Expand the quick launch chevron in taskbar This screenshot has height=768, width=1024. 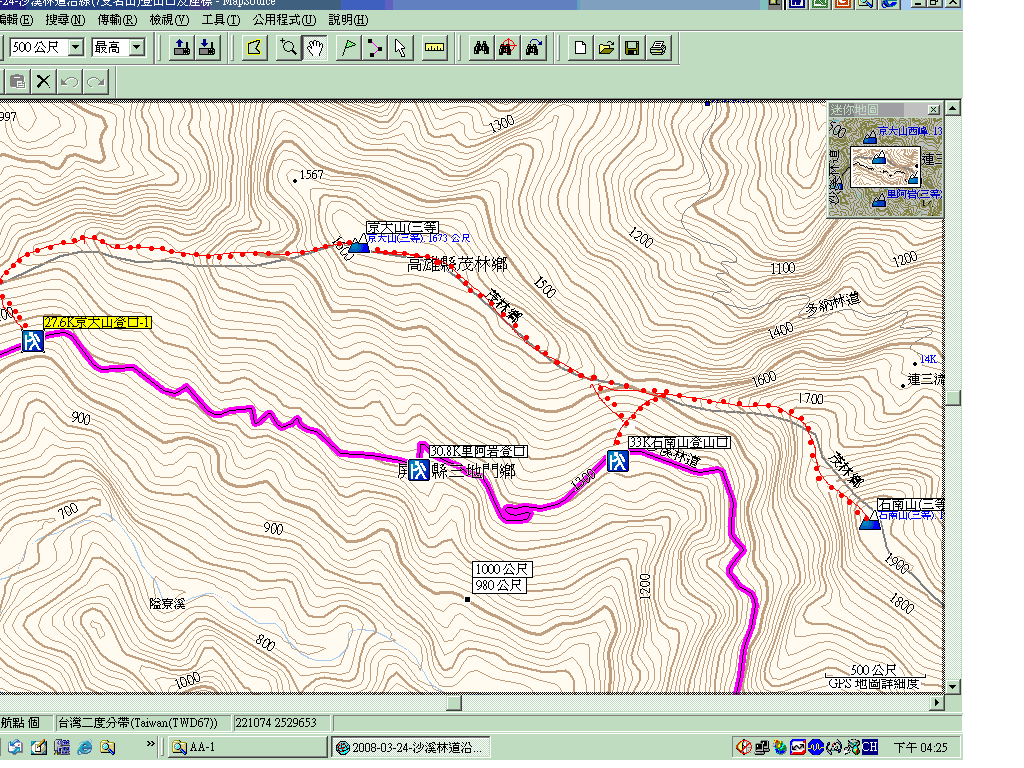click(x=151, y=743)
